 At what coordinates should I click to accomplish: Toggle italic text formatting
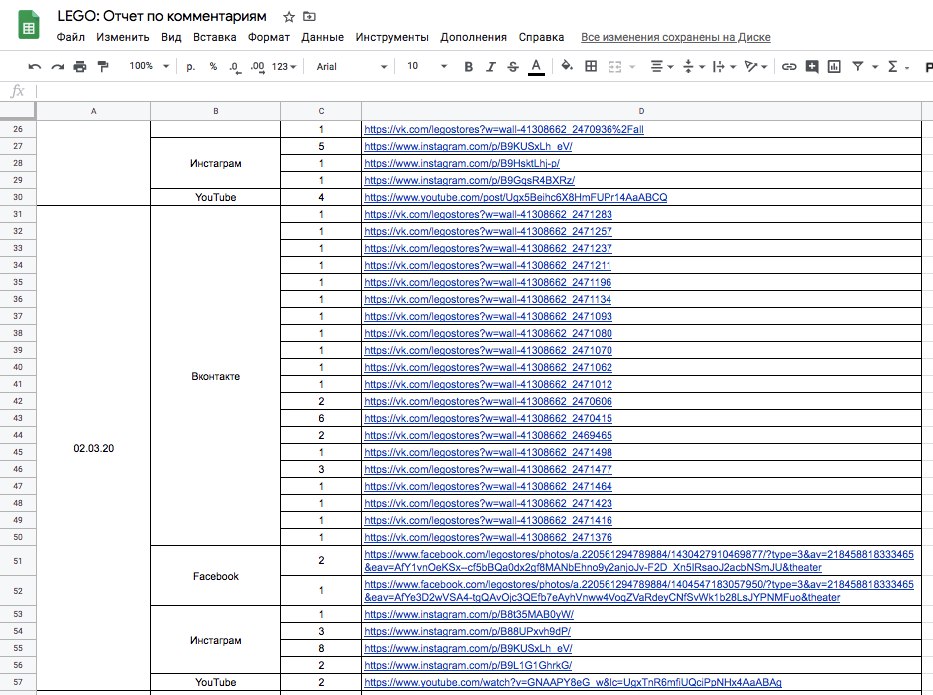coord(490,67)
